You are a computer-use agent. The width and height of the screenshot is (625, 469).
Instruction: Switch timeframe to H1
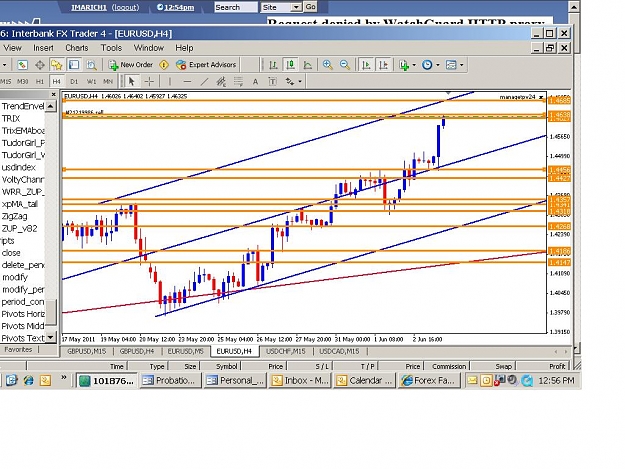coord(40,82)
